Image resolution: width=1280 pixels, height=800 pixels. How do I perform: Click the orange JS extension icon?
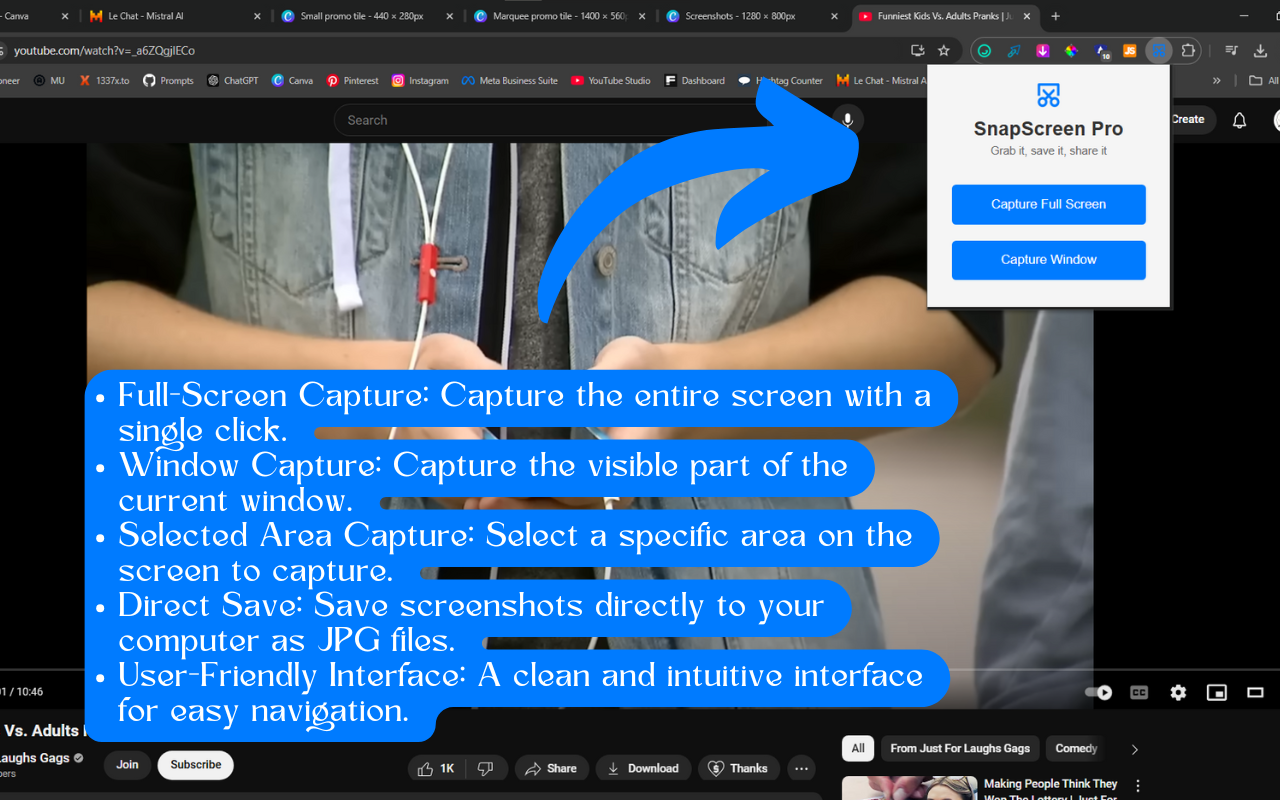pyautogui.click(x=1130, y=51)
